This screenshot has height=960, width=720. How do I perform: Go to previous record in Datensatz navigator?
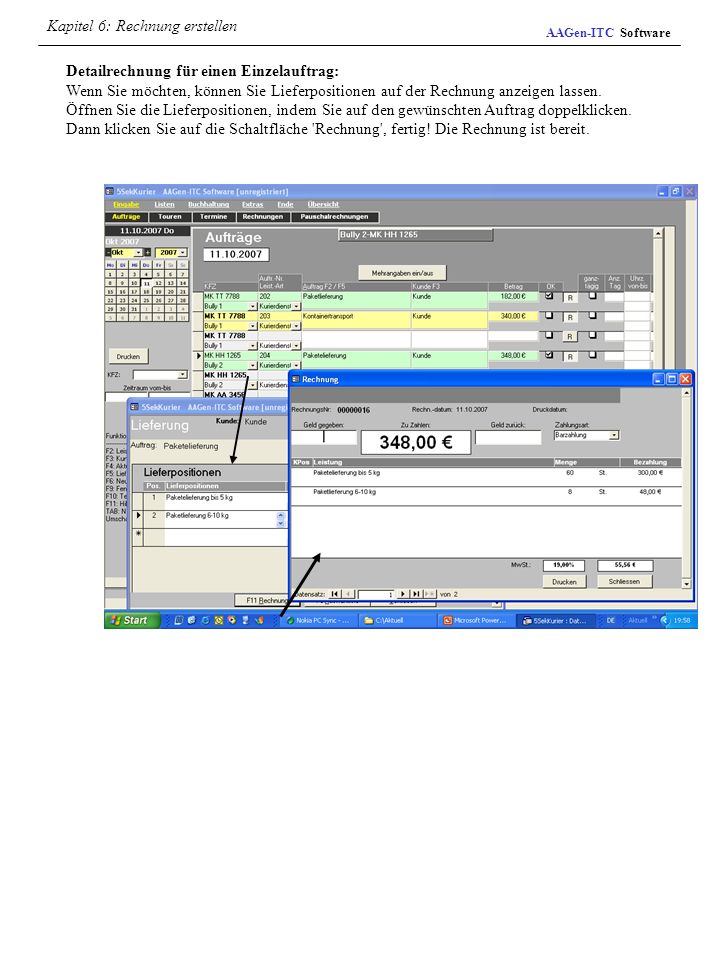347,594
